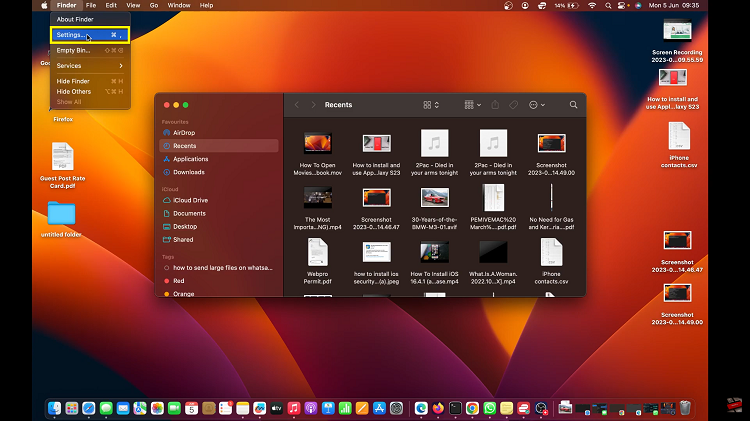The width and height of the screenshot is (750, 421).
Task: Open Google Chrome from the Dock
Action: pyautogui.click(x=472, y=408)
